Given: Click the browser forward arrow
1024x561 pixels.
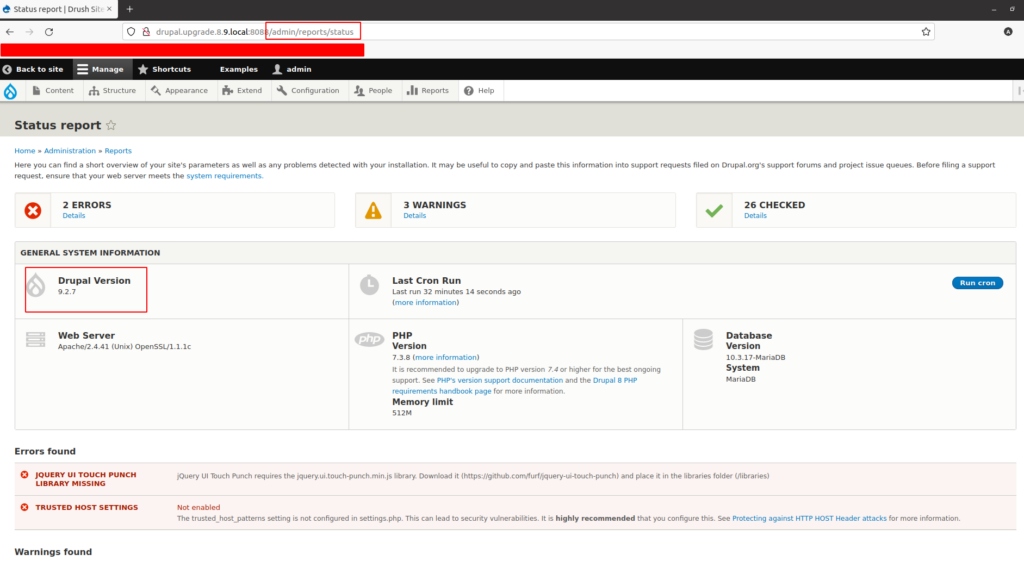Looking at the screenshot, I should 29,31.
